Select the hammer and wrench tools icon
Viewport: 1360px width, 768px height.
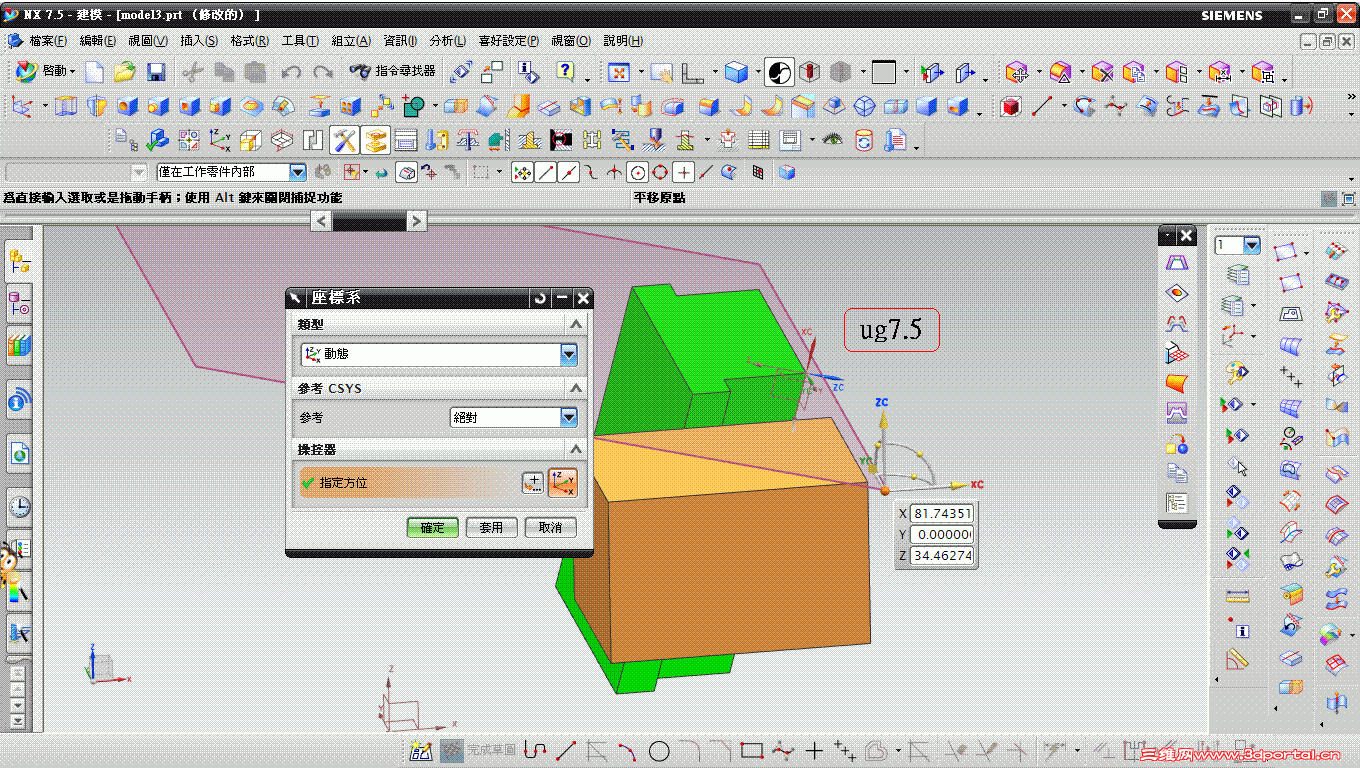coord(344,140)
